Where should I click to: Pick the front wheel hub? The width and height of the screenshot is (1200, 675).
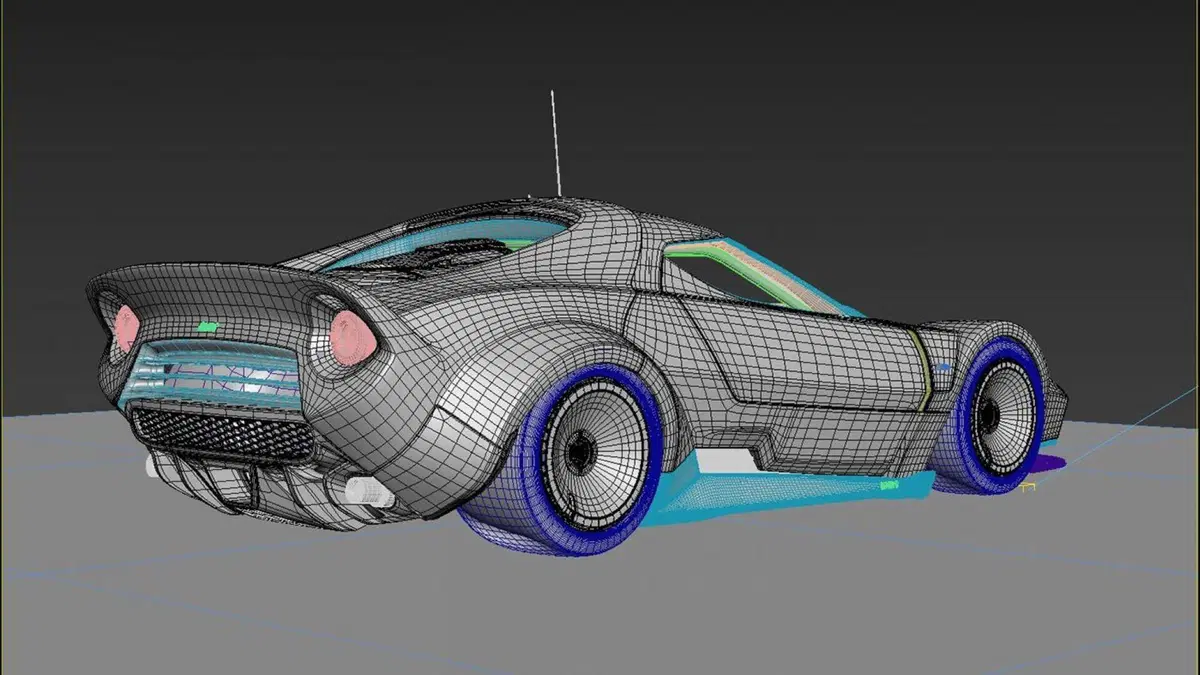coord(989,414)
